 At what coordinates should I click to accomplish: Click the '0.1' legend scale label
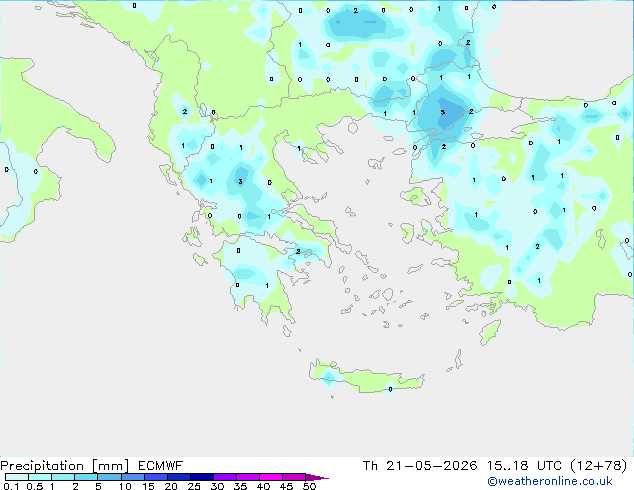click(11, 486)
